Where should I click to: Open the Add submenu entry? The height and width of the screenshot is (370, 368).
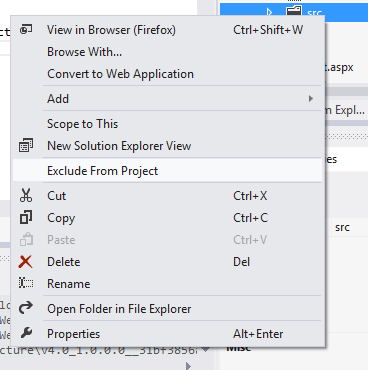tap(167, 99)
